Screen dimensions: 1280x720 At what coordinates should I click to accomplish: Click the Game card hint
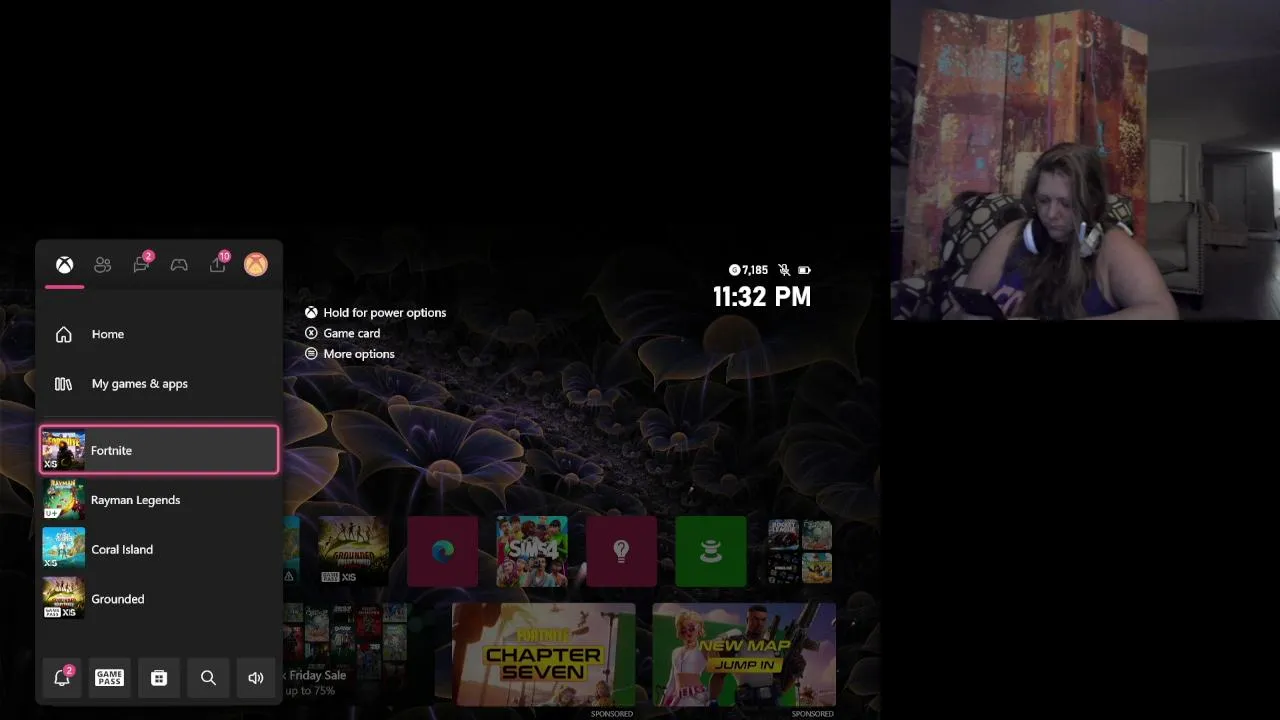[342, 333]
